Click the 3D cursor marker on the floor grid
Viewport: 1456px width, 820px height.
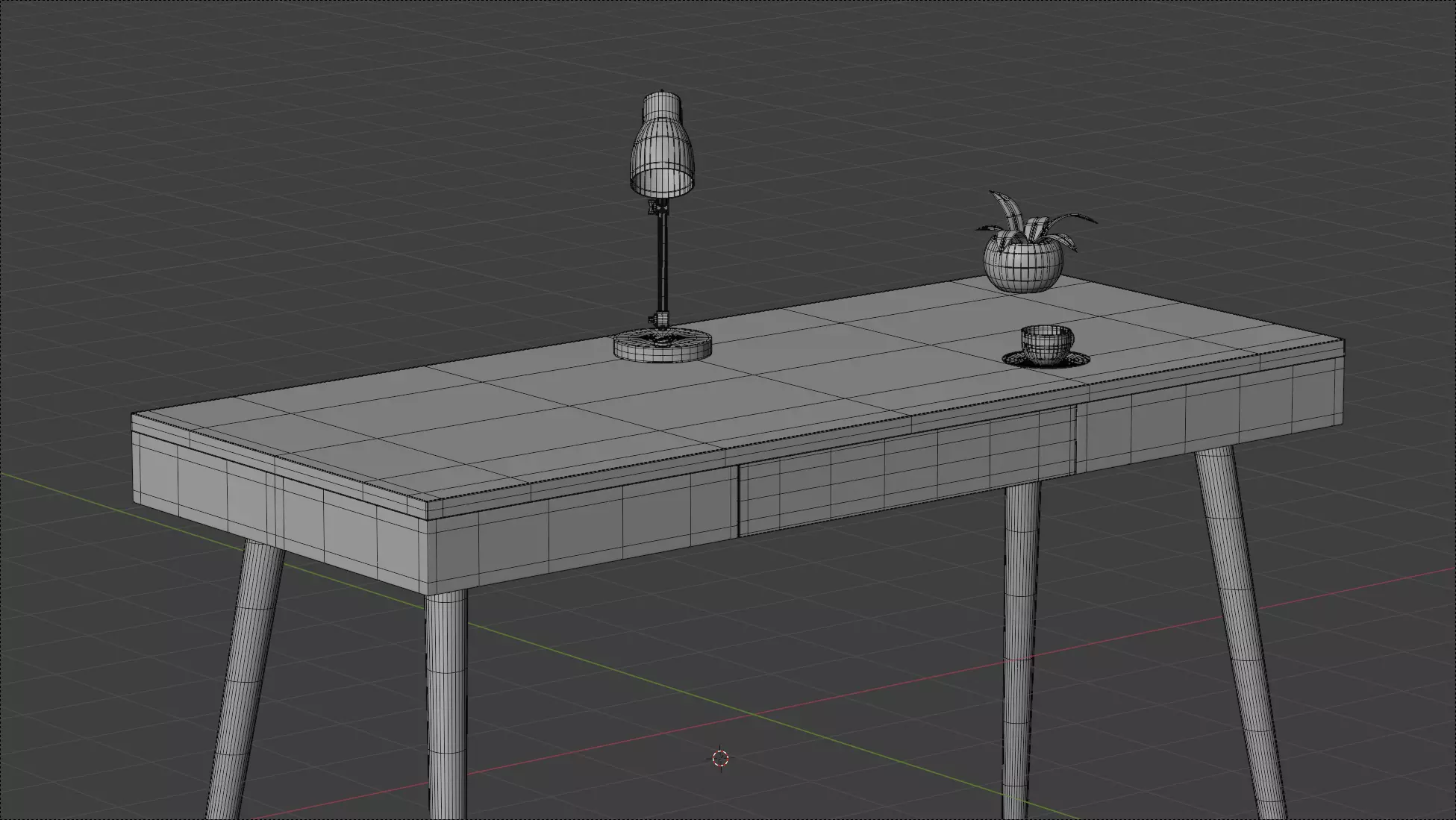pos(720,759)
